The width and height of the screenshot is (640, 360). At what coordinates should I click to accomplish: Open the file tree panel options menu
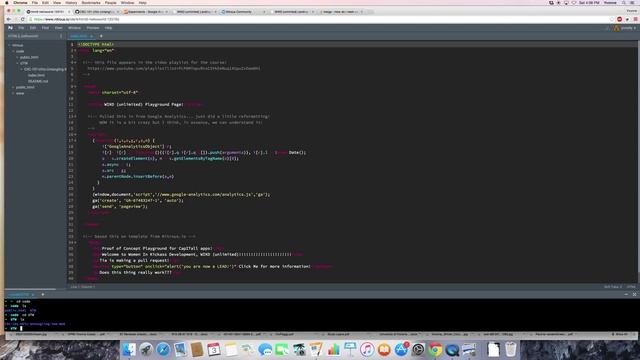click(61, 36)
